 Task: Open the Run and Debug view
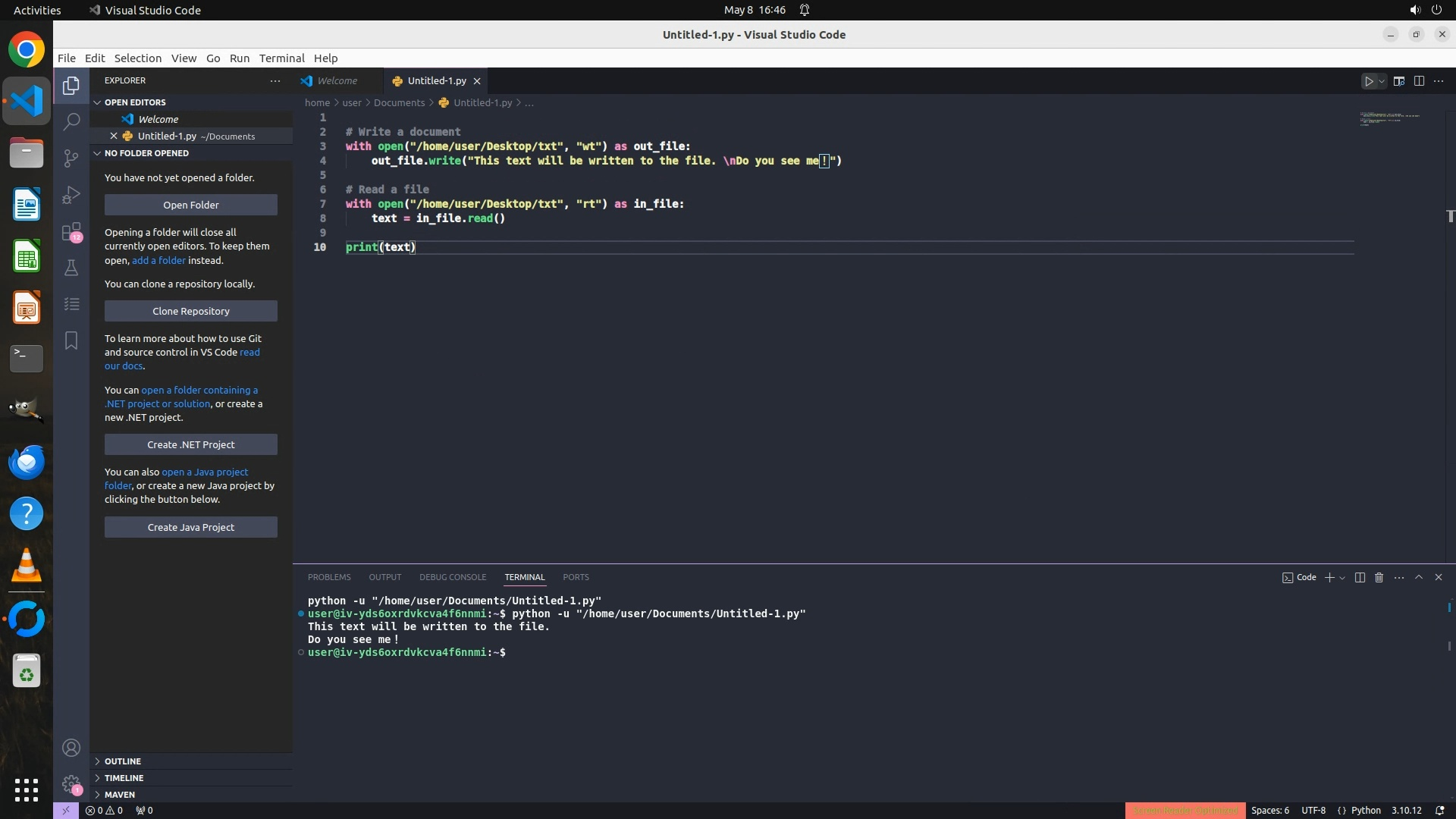pyautogui.click(x=71, y=195)
